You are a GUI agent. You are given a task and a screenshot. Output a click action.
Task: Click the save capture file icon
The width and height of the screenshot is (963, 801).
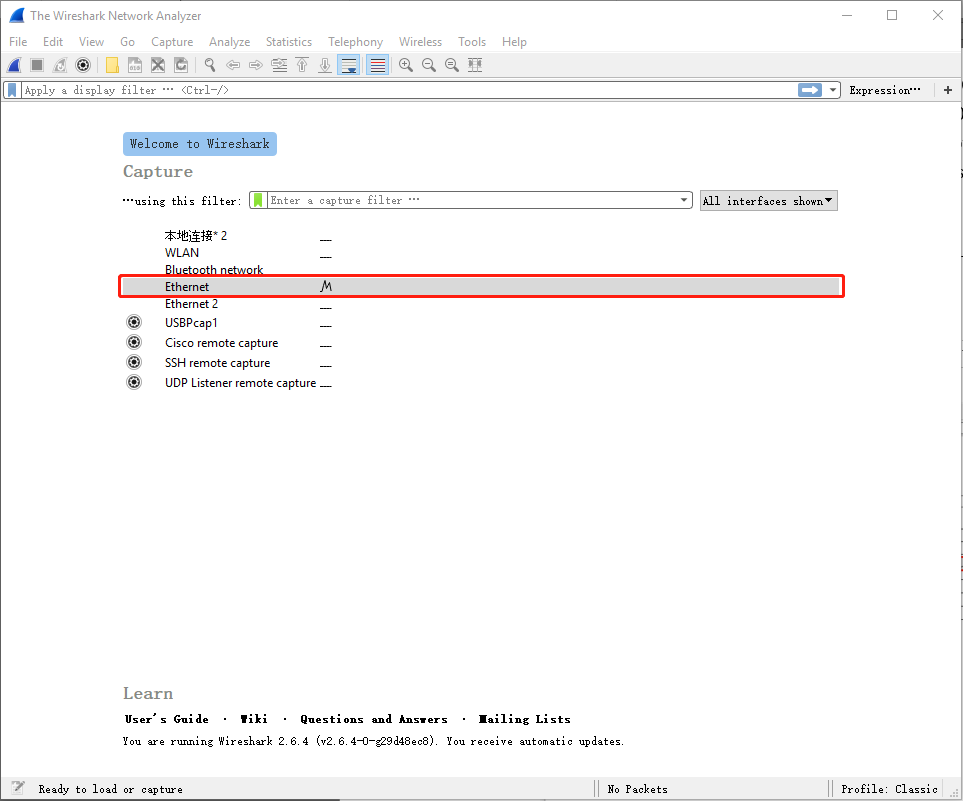point(135,65)
